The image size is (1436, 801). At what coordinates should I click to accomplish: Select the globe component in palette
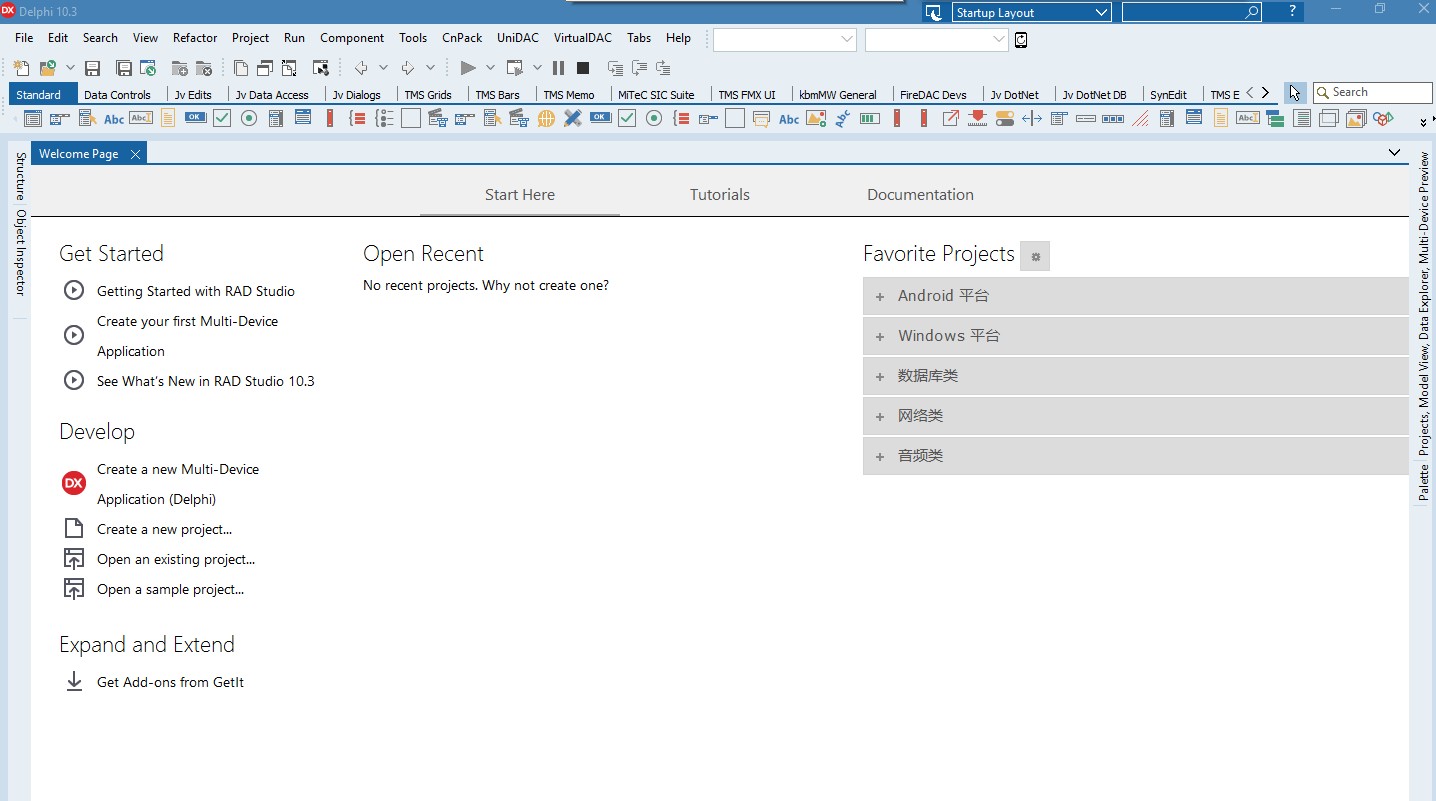click(x=546, y=118)
